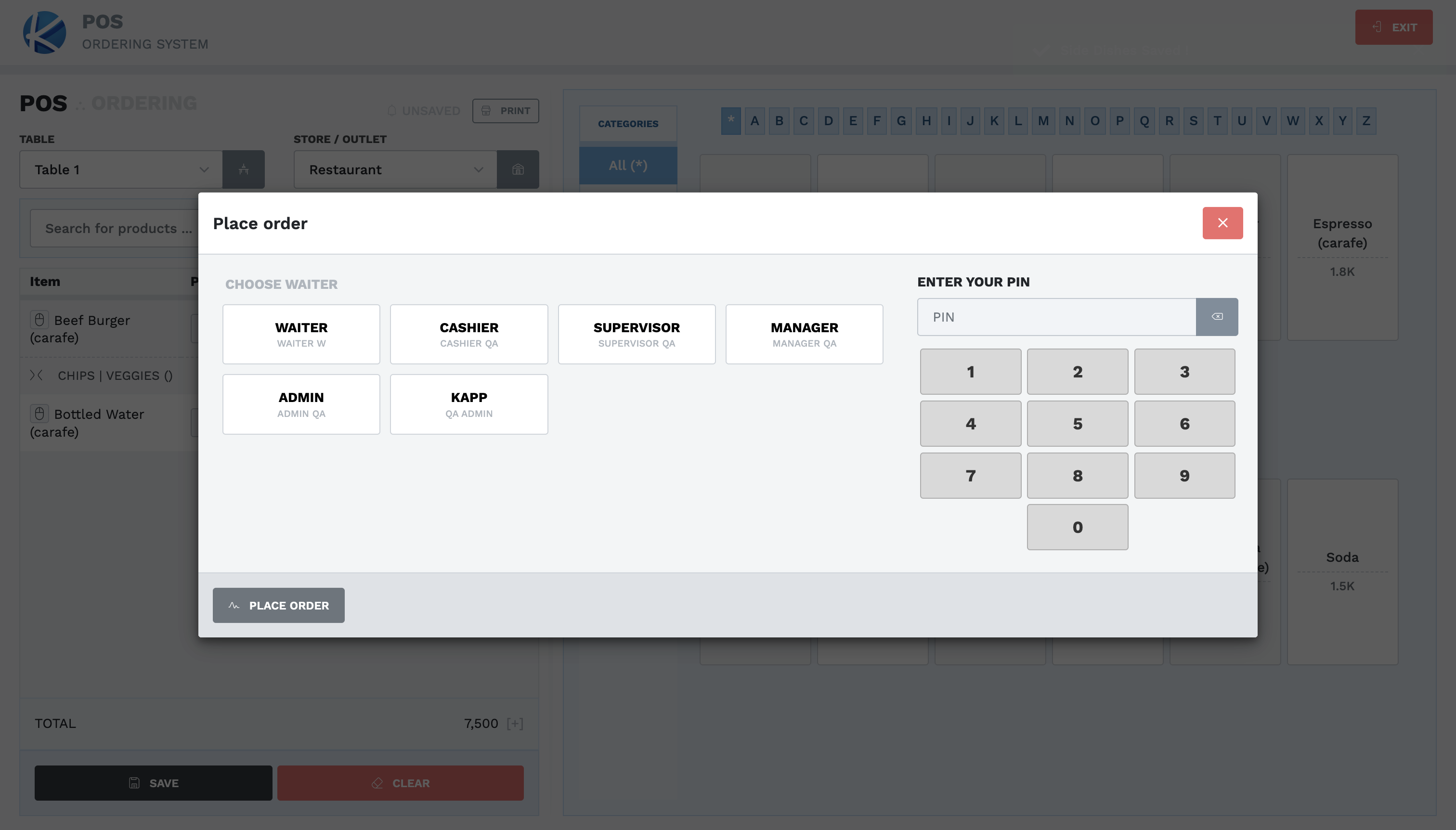Click the Beef Burger item icon
Viewport: 1456px width, 830px height.
coord(39,319)
